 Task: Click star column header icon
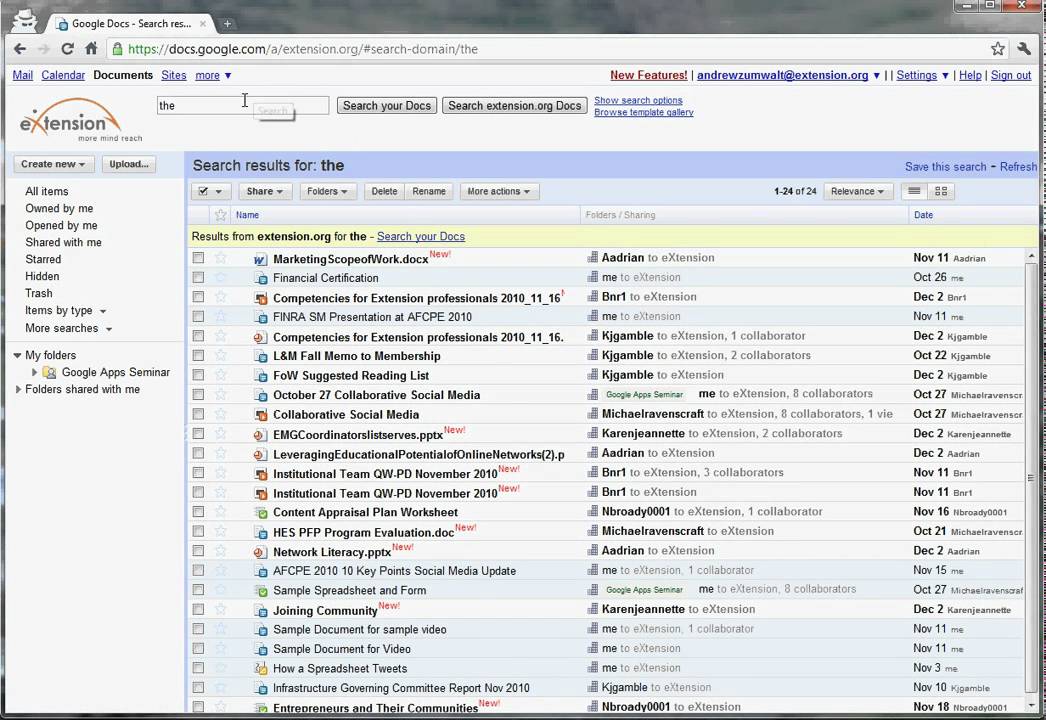[220, 215]
